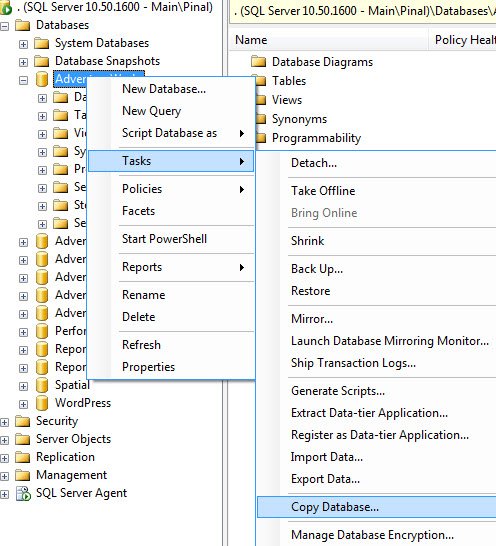The height and width of the screenshot is (546, 496).
Task: Choose Refresh from context menu
Action: pyautogui.click(x=171, y=345)
